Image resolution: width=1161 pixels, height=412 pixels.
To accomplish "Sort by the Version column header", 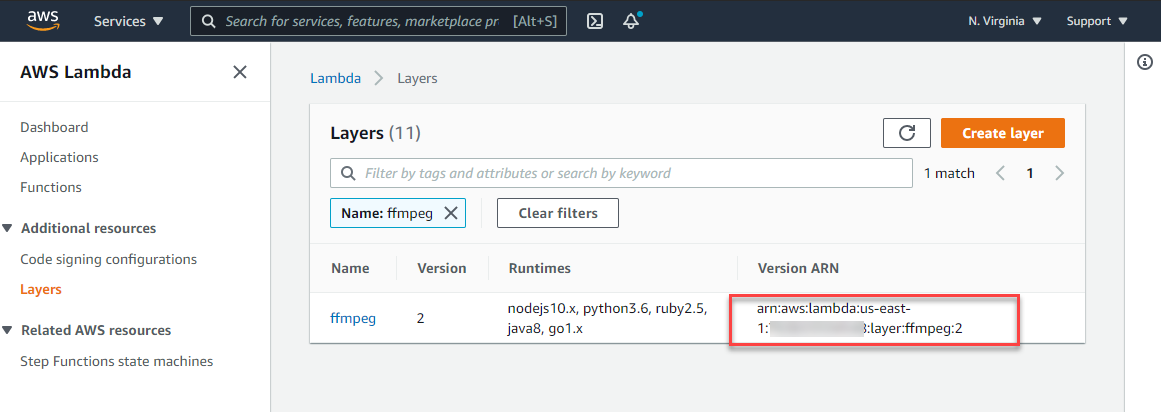I will 442,268.
